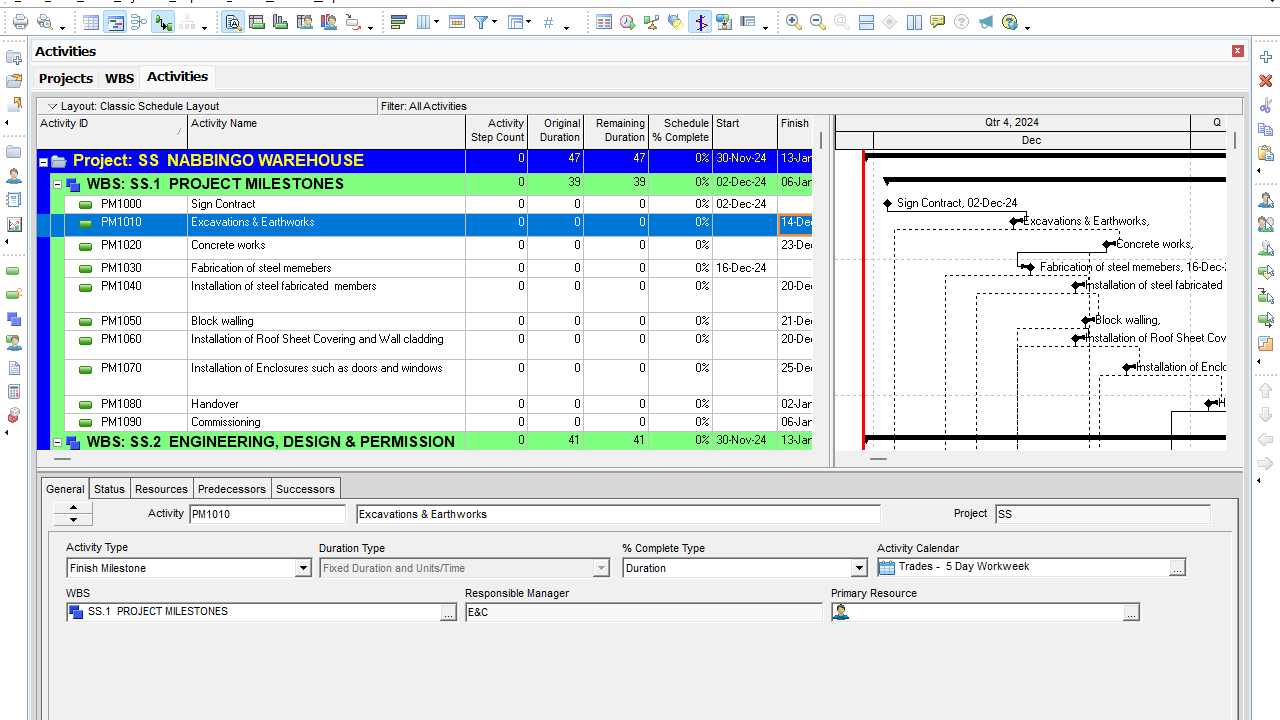Select the Resource Usage Profile icon

coord(329,21)
